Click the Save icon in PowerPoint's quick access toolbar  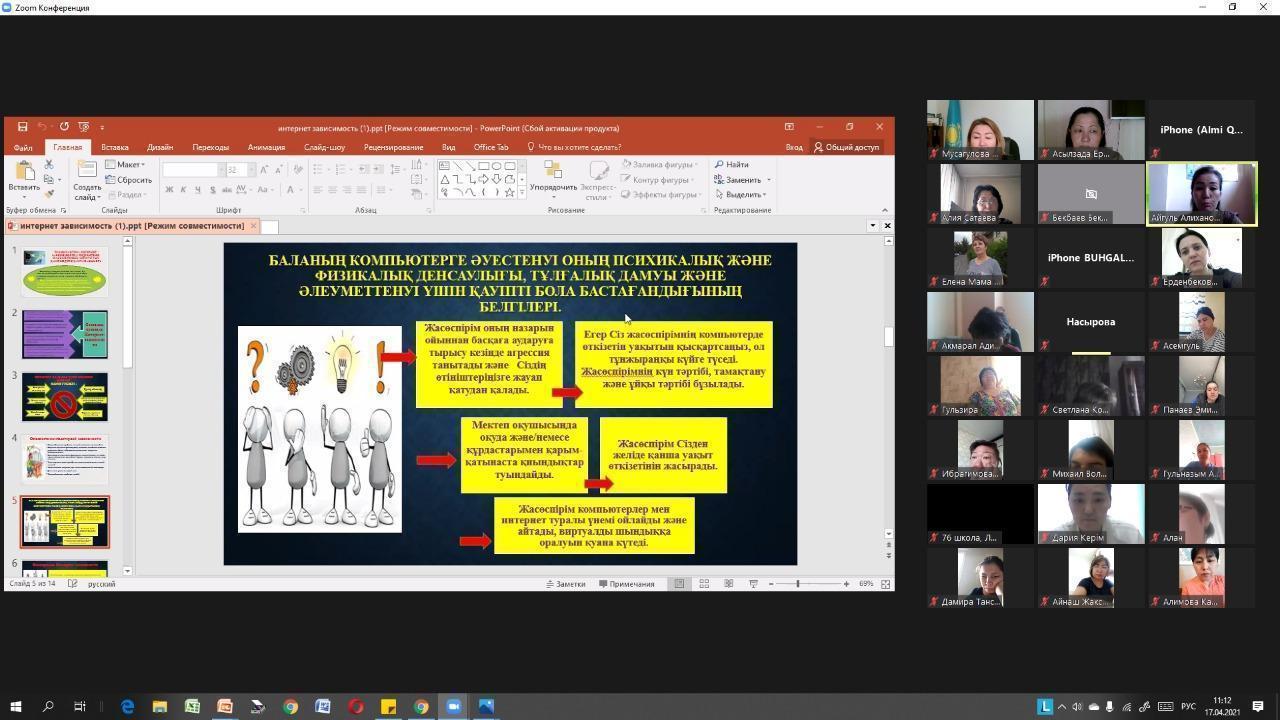tap(22, 127)
